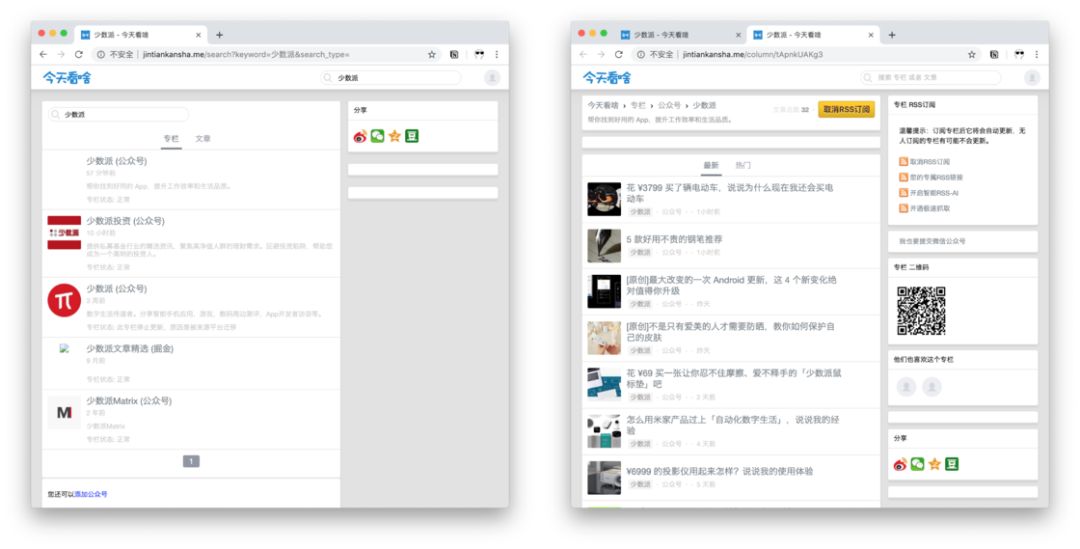Click the search field containing 少数派 in results panel
1080x549 pixels.
118,114
